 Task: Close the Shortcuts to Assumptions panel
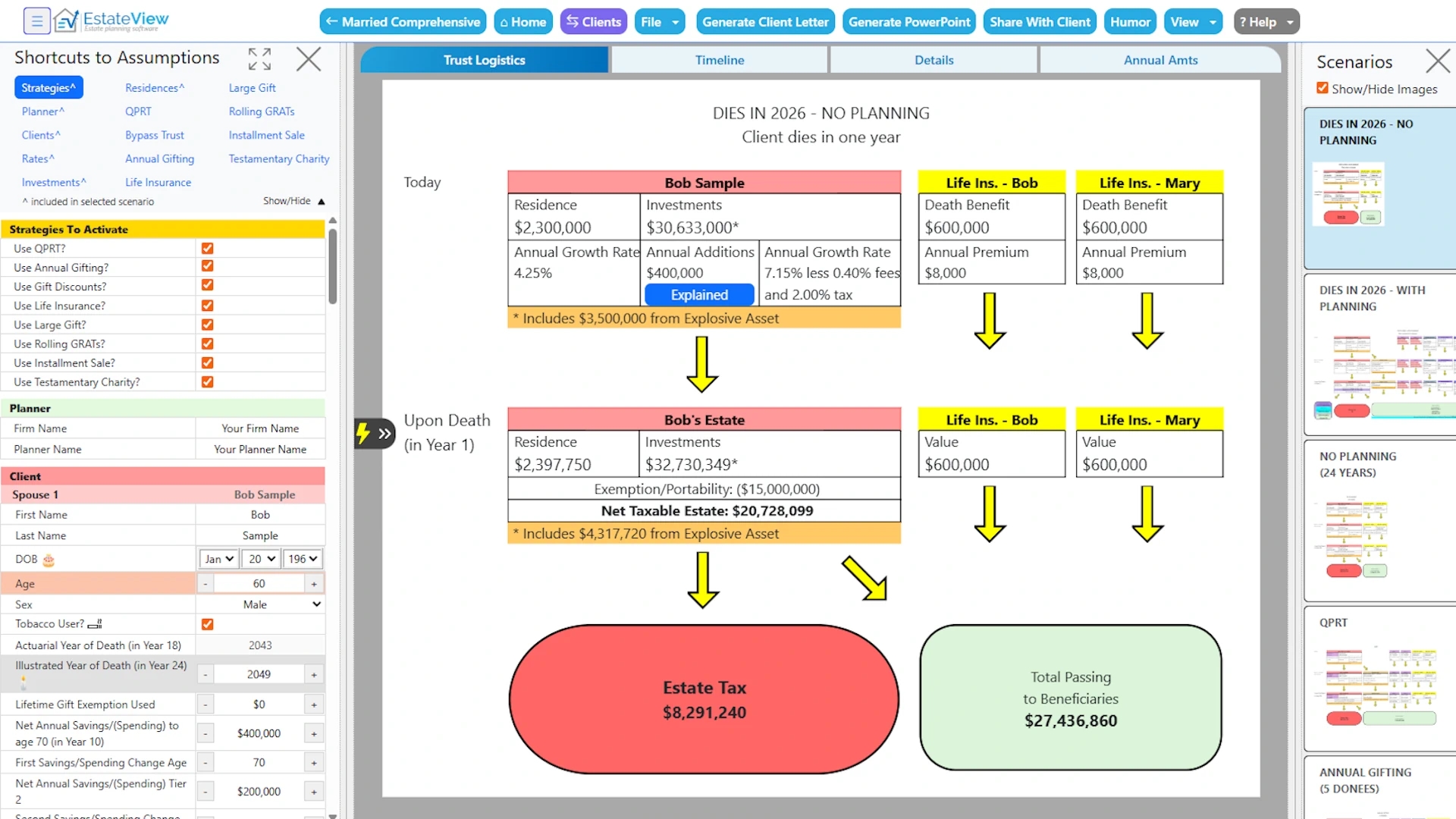[308, 59]
